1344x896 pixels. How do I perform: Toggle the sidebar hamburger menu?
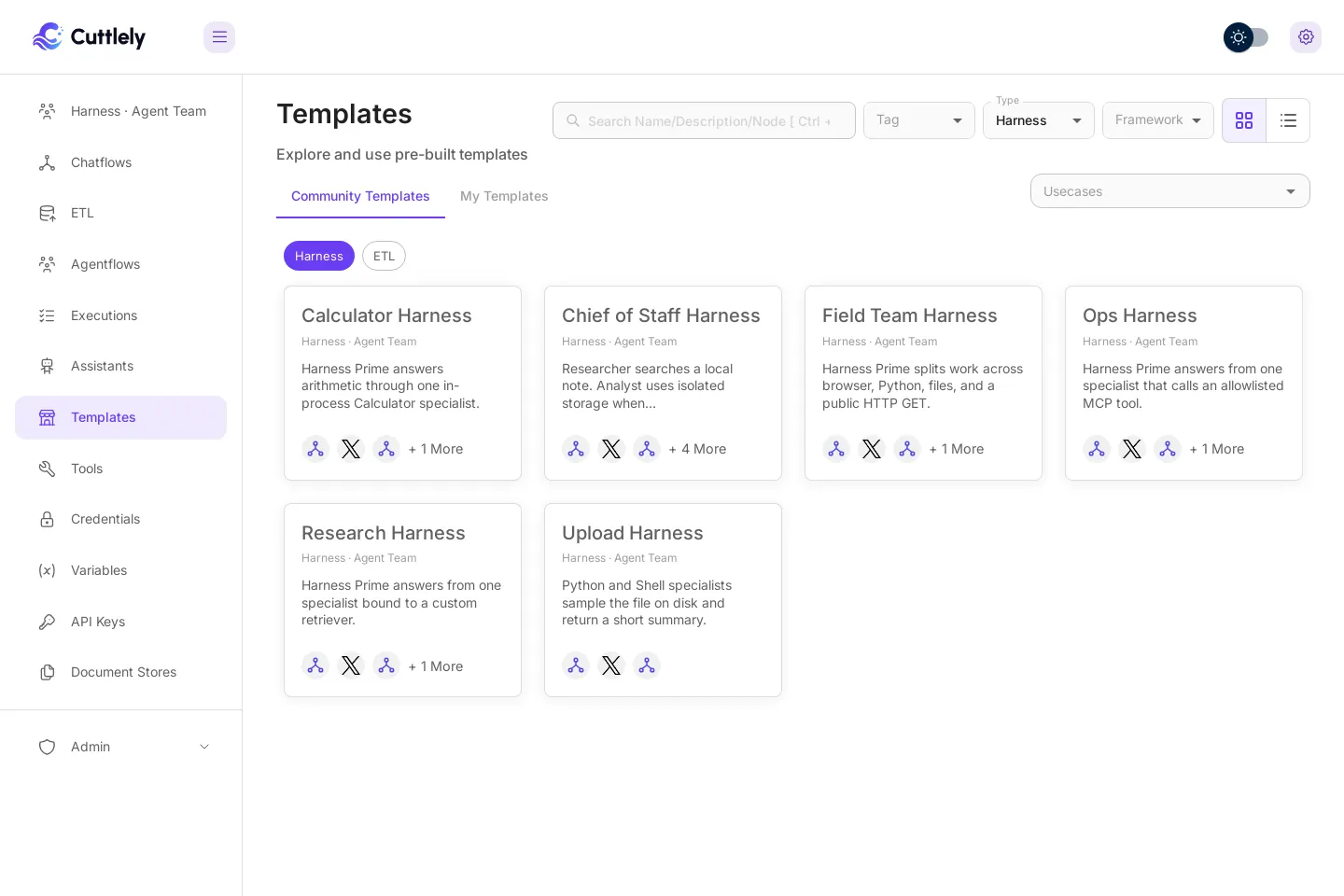point(219,37)
